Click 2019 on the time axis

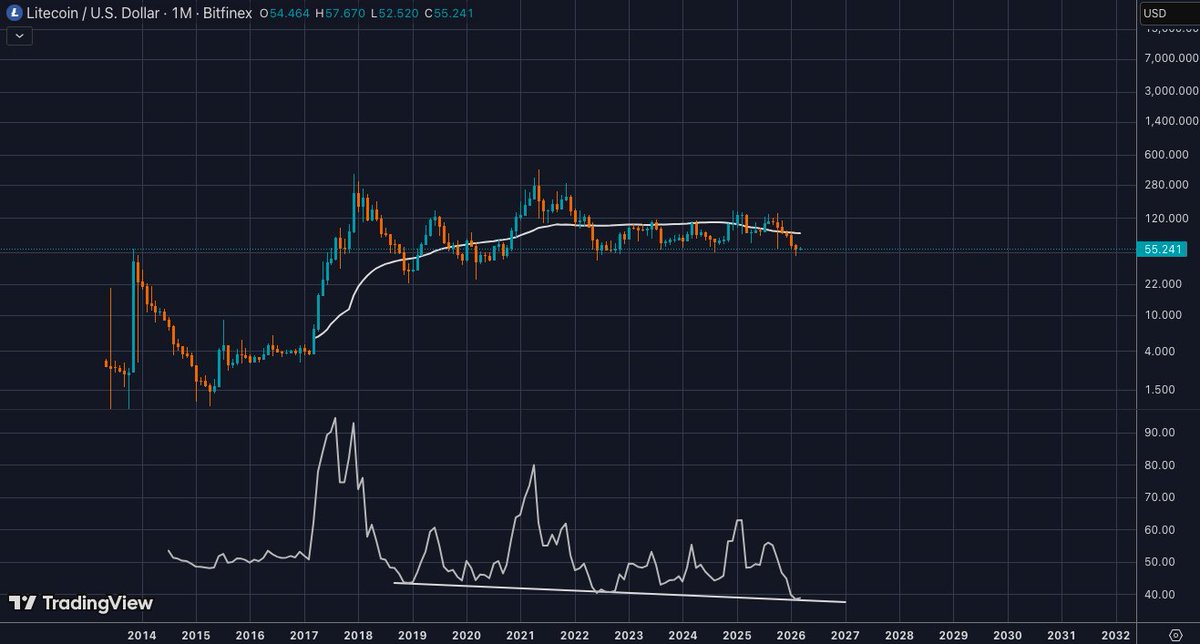click(412, 635)
